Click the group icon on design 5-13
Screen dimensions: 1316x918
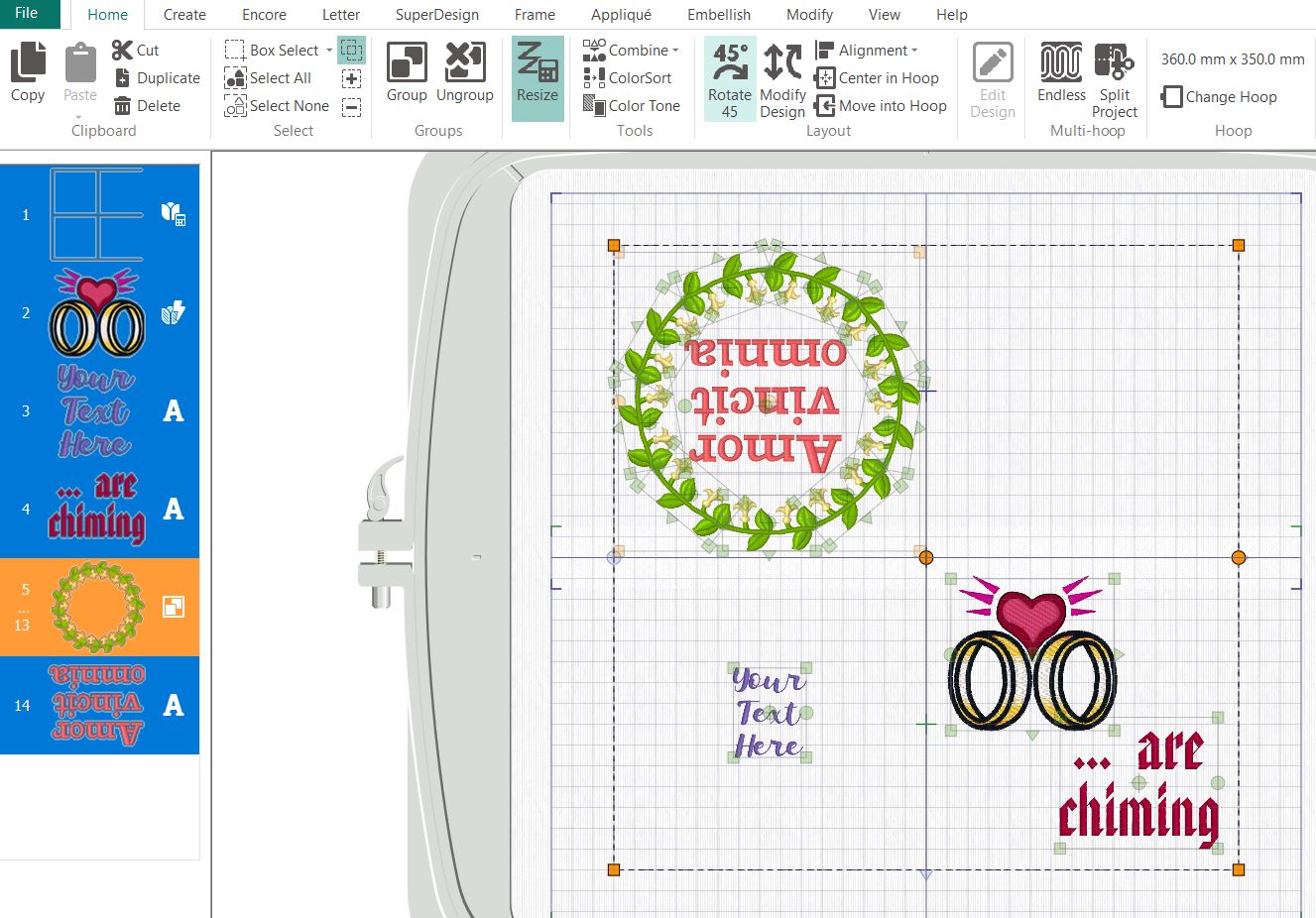point(174,607)
